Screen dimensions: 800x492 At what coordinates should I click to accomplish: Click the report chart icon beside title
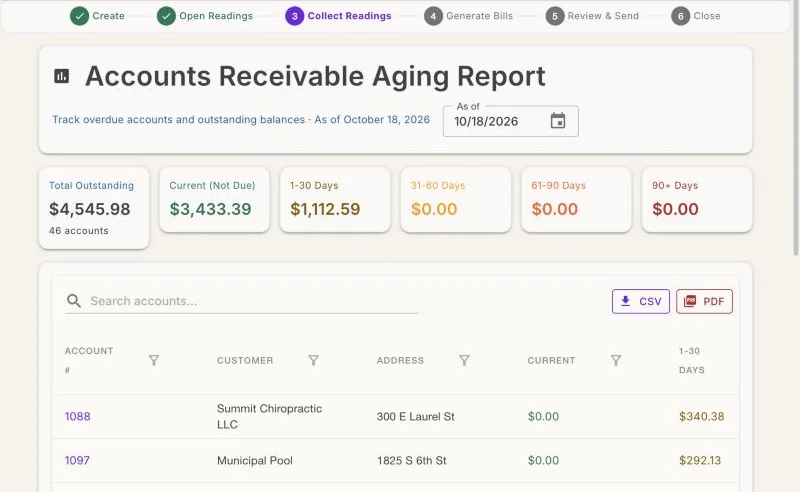pos(62,76)
